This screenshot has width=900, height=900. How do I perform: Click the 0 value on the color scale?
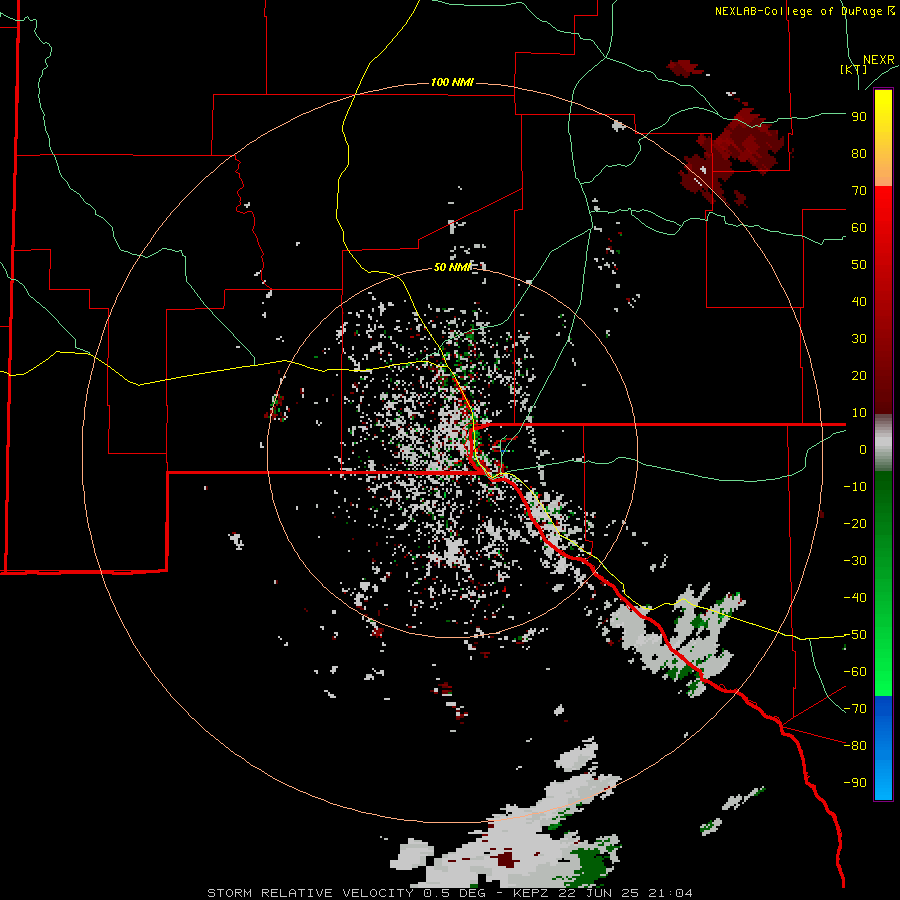(x=863, y=449)
